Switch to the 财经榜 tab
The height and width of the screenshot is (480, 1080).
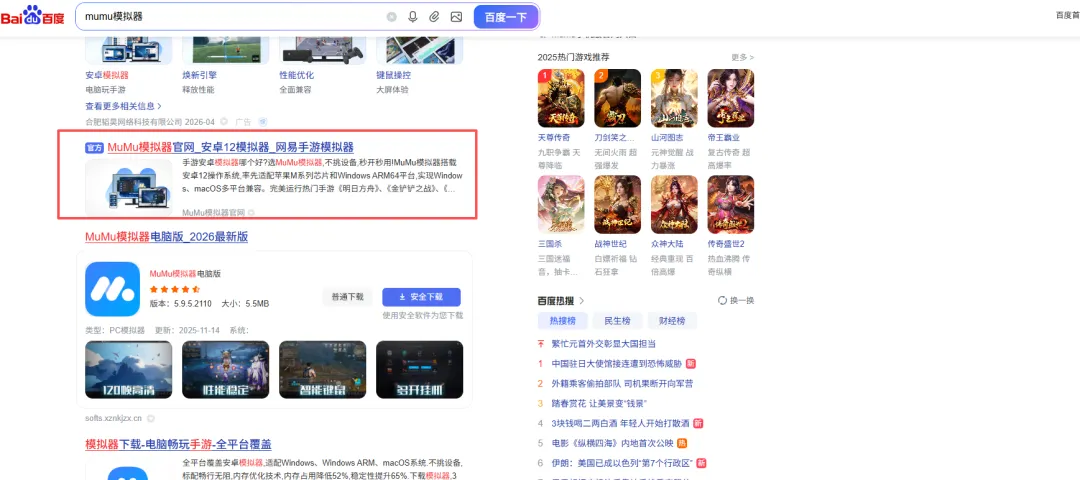[672, 320]
